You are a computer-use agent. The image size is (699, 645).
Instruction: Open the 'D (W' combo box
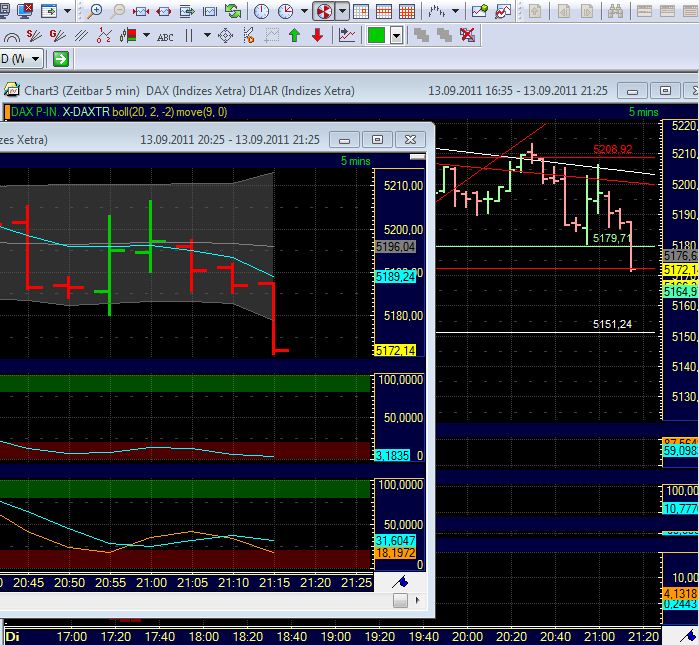(x=21, y=58)
